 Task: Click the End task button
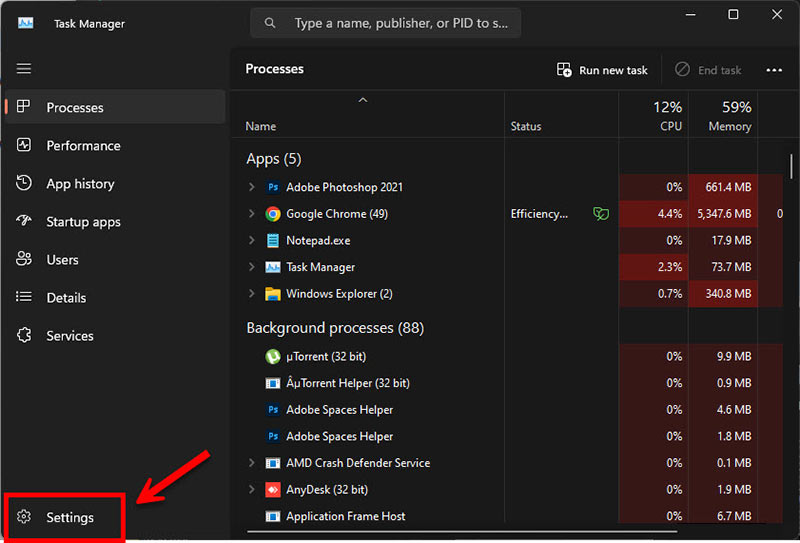click(708, 70)
